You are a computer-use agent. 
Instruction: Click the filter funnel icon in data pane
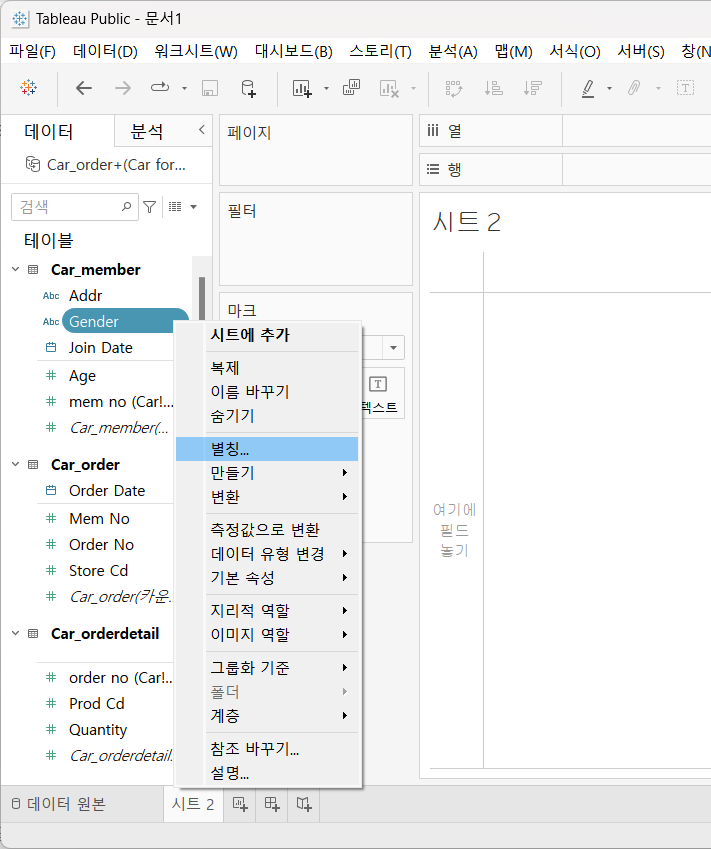(x=149, y=206)
